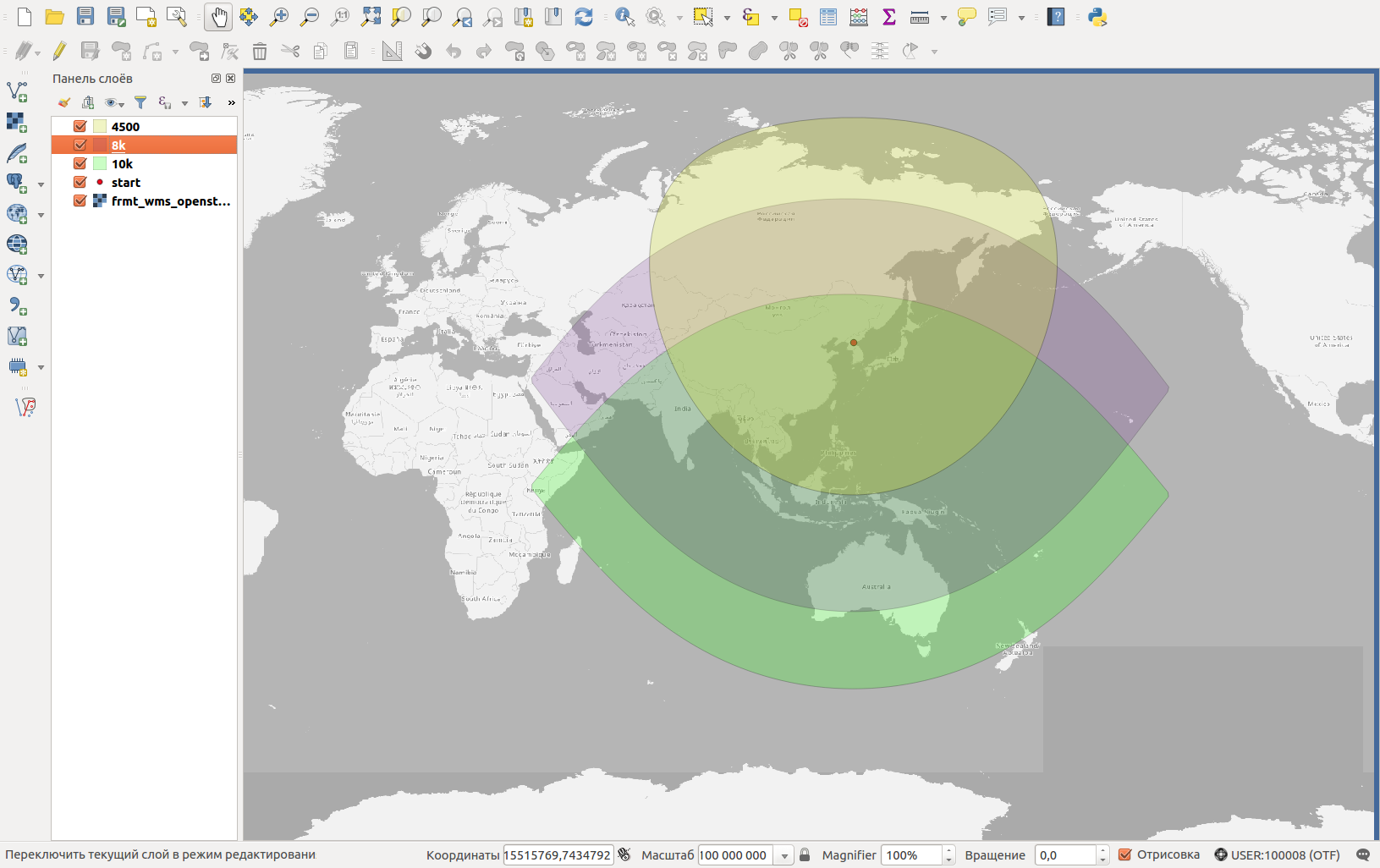Hide the frmt_wms_openstreetmap base layer
The image size is (1380, 868).
(x=80, y=201)
